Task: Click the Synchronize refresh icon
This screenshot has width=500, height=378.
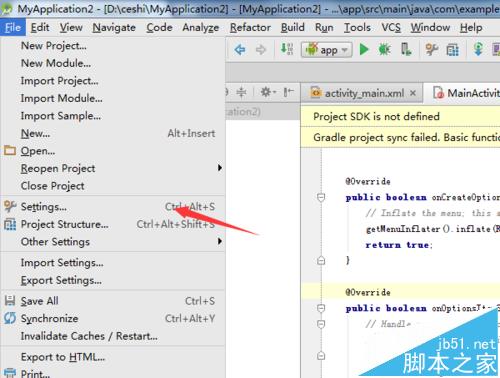Action: pyautogui.click(x=10, y=318)
